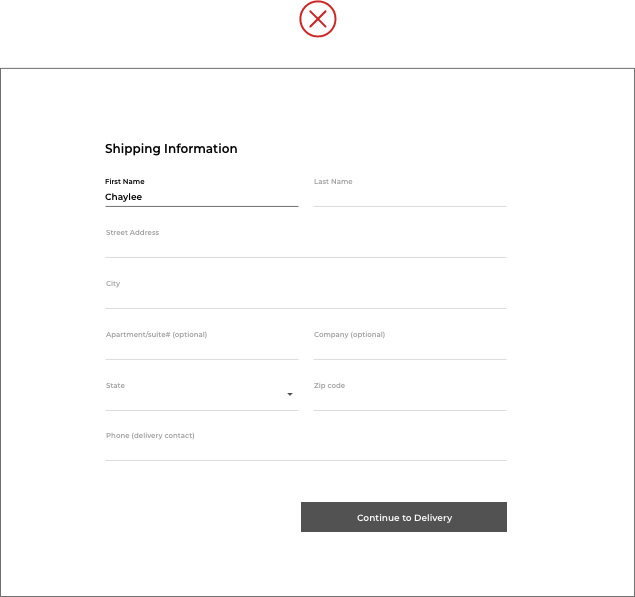Click the State placeholder label
This screenshot has height=597, width=635.
(x=115, y=386)
